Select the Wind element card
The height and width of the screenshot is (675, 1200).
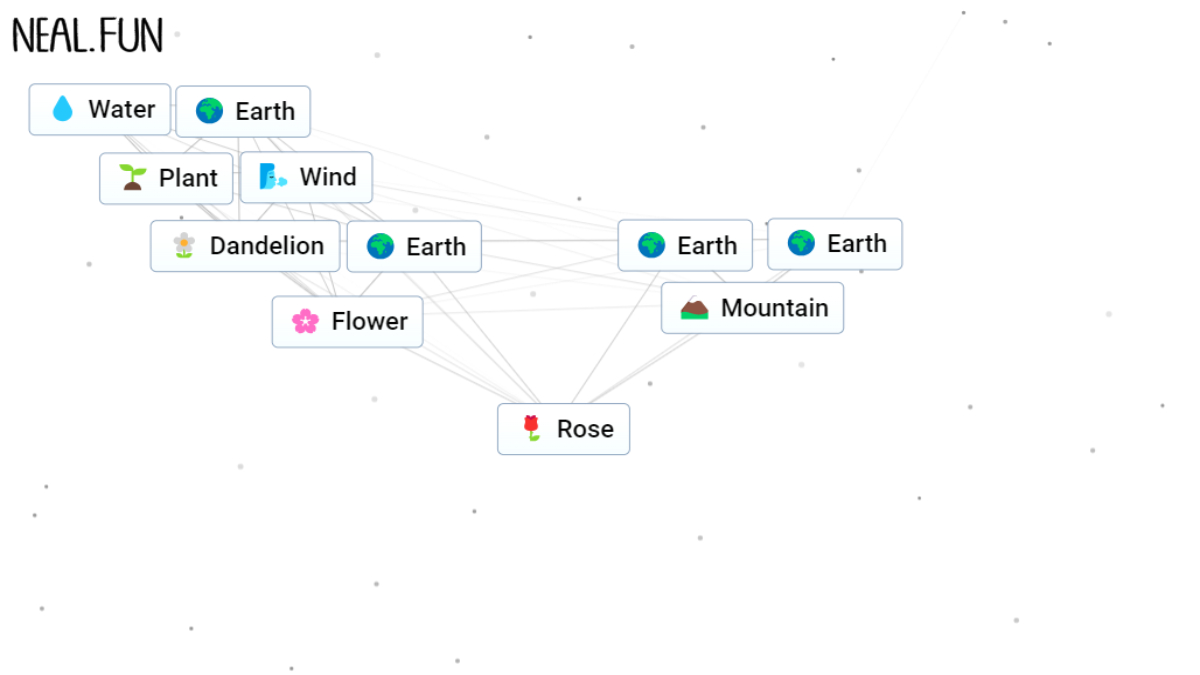306,177
